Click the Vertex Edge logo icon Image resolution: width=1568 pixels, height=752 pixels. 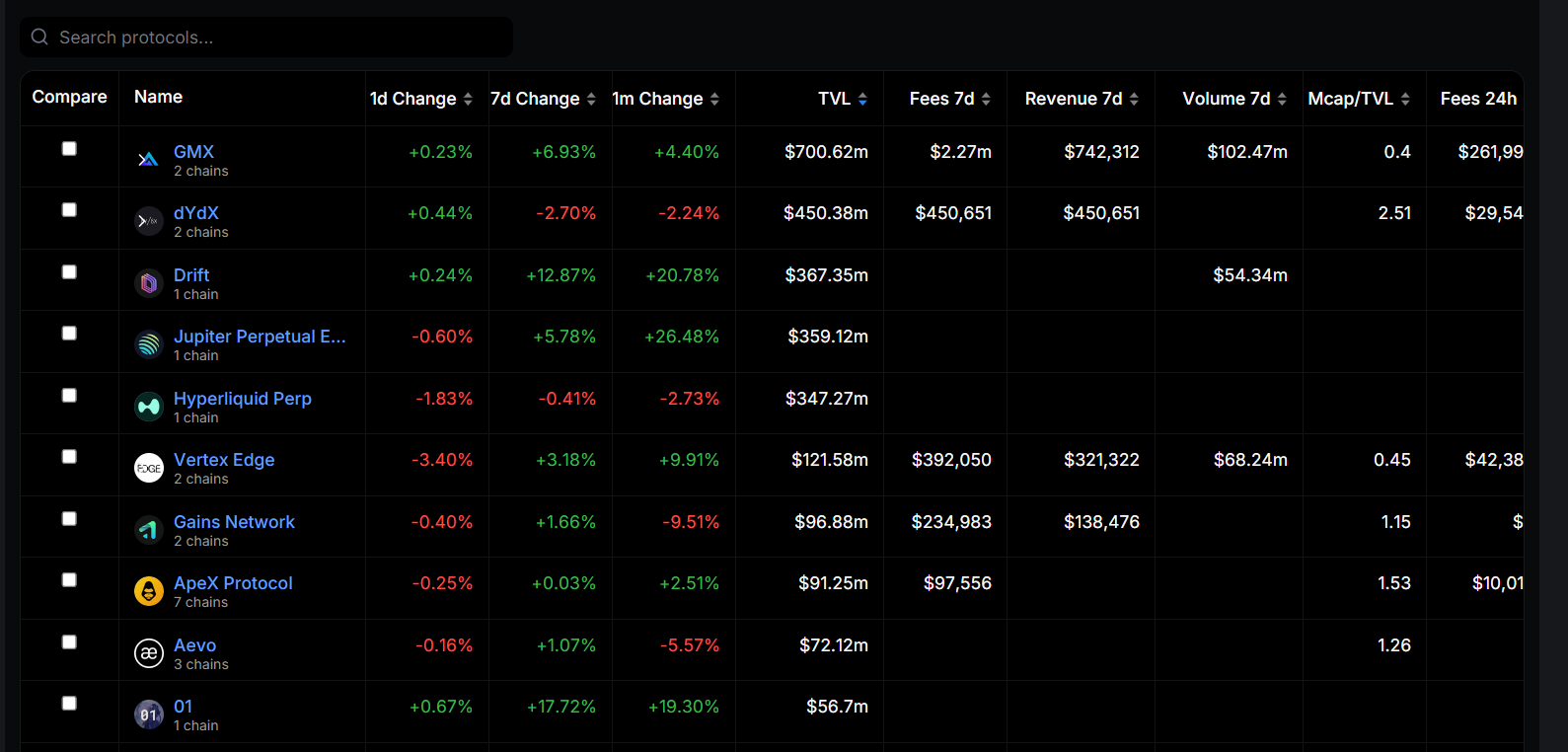point(149,468)
